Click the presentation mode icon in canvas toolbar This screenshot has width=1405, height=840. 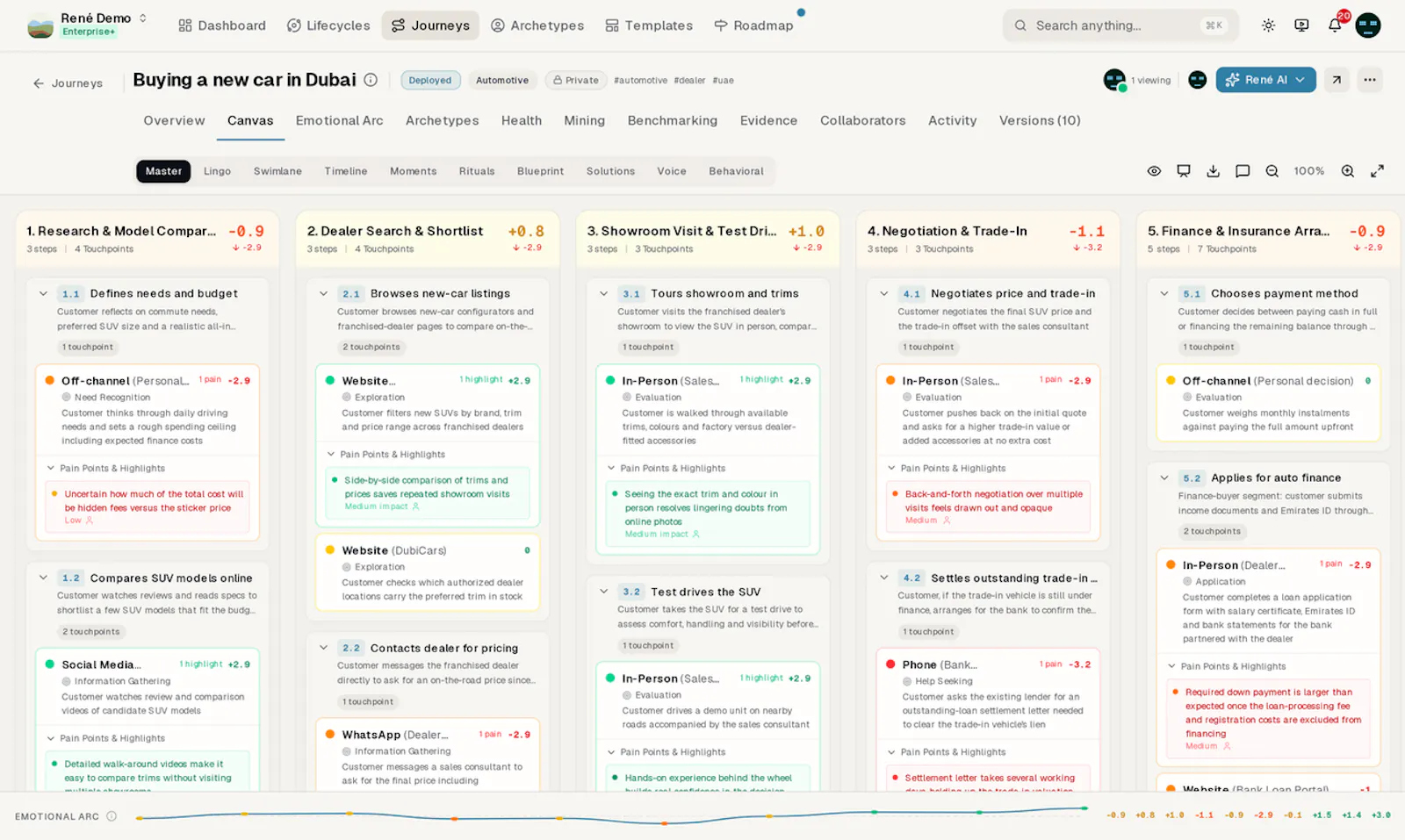coord(1184,171)
